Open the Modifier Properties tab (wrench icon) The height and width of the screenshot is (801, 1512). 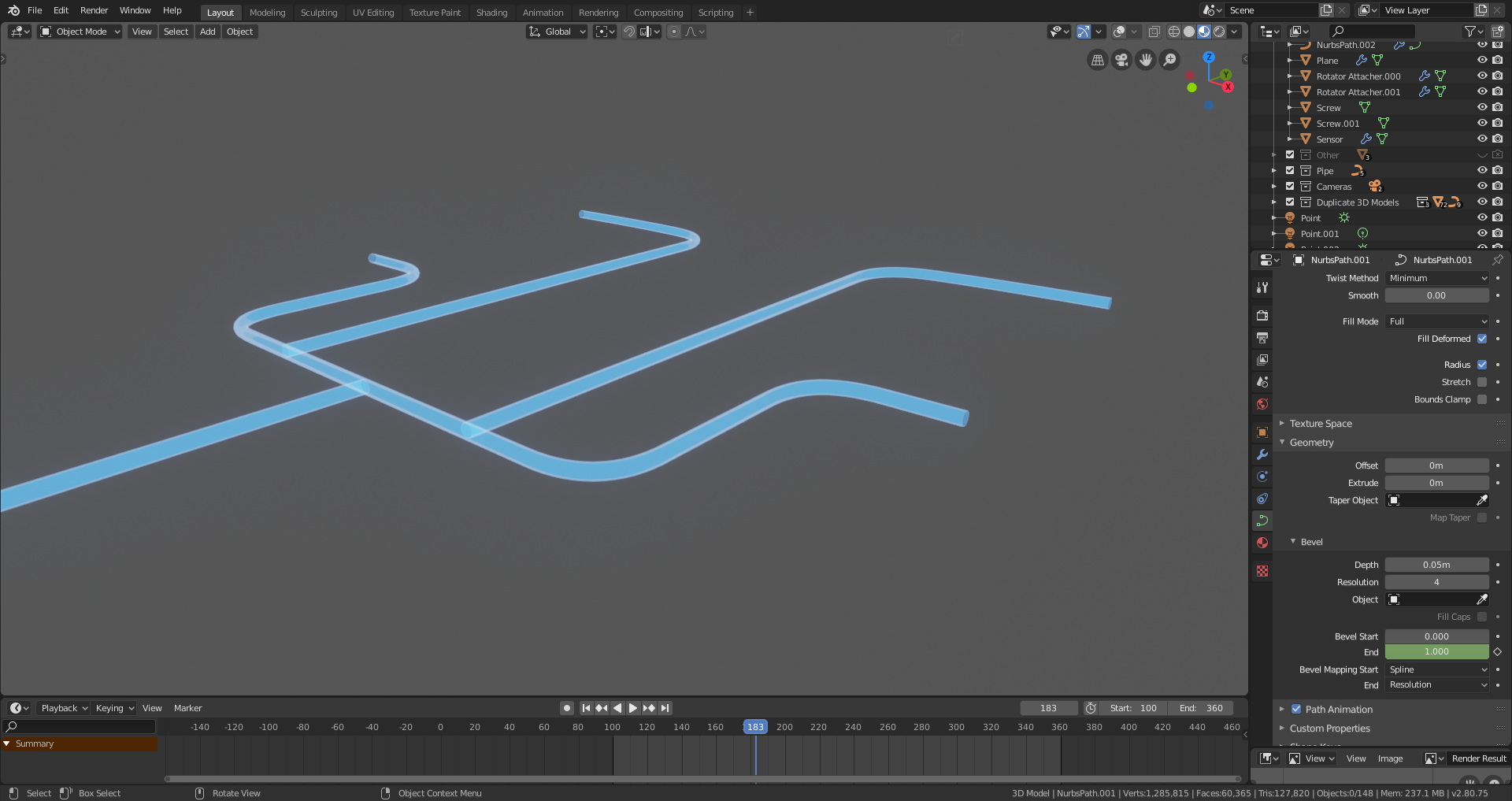(1262, 455)
